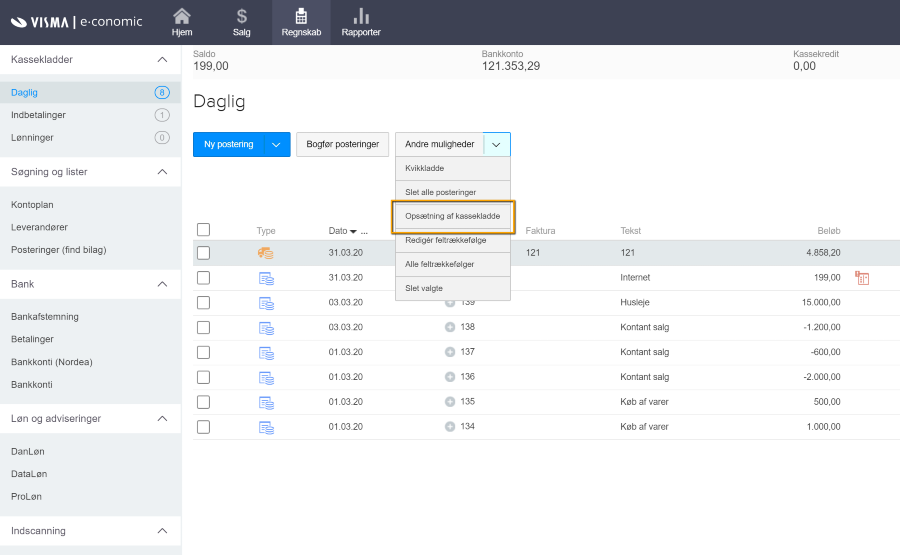900x556 pixels.
Task: Tick the checkbox for the Husleje row
Action: [x=203, y=302]
